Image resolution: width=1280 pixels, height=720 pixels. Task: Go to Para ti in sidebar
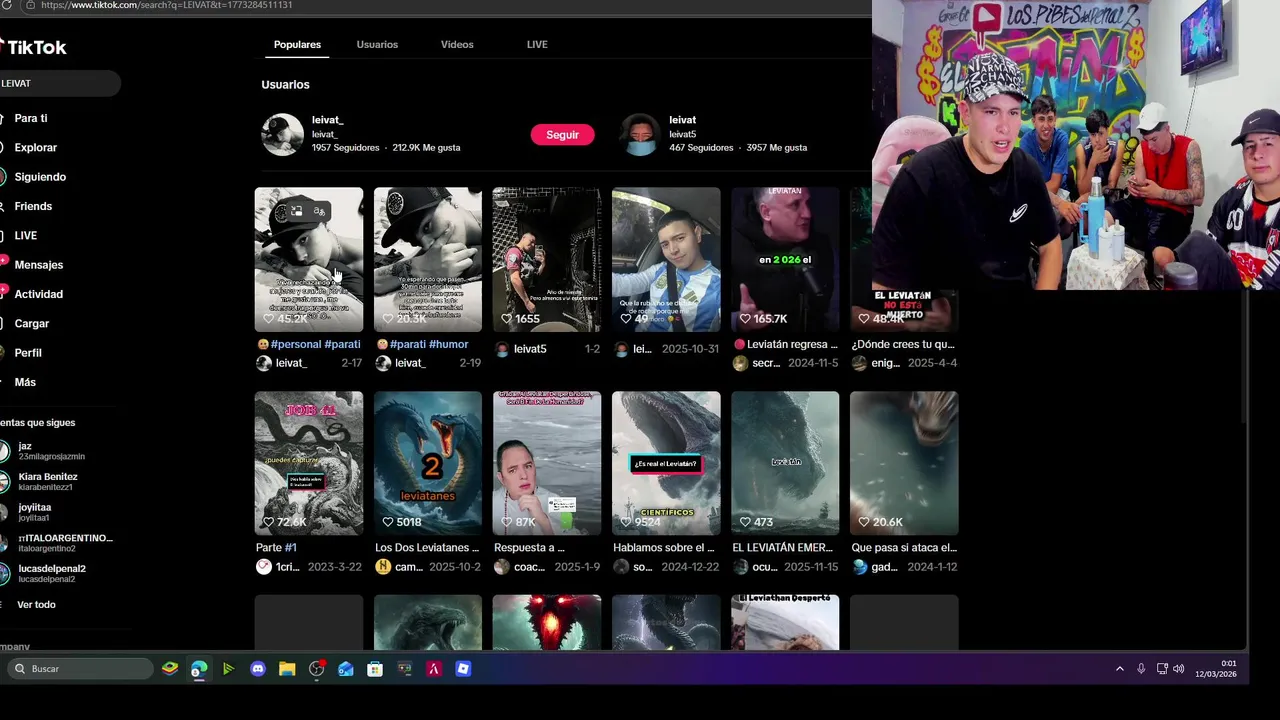click(x=30, y=118)
